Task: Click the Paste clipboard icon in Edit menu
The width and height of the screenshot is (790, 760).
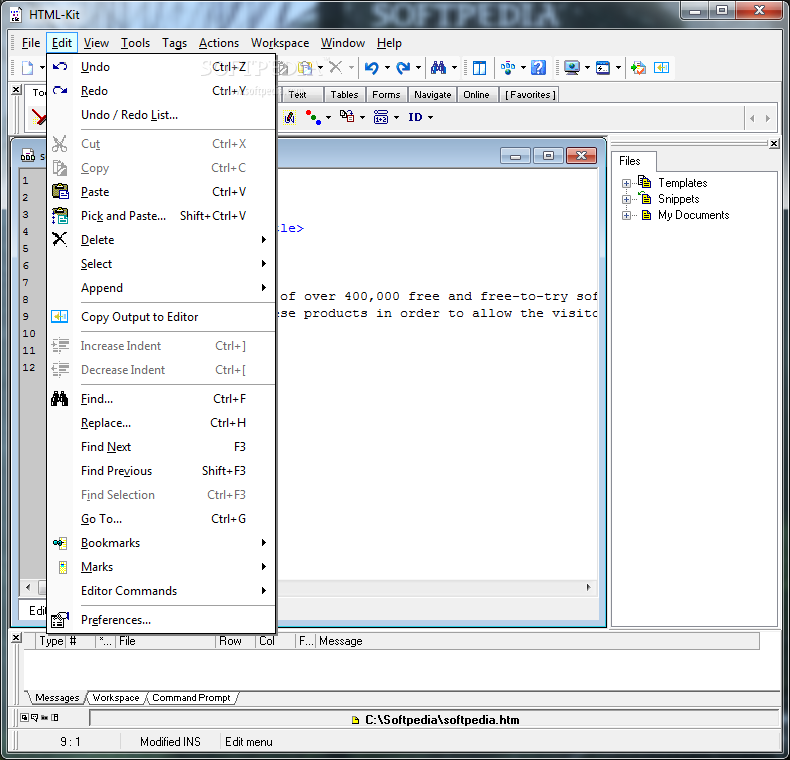Action: pyautogui.click(x=60, y=192)
